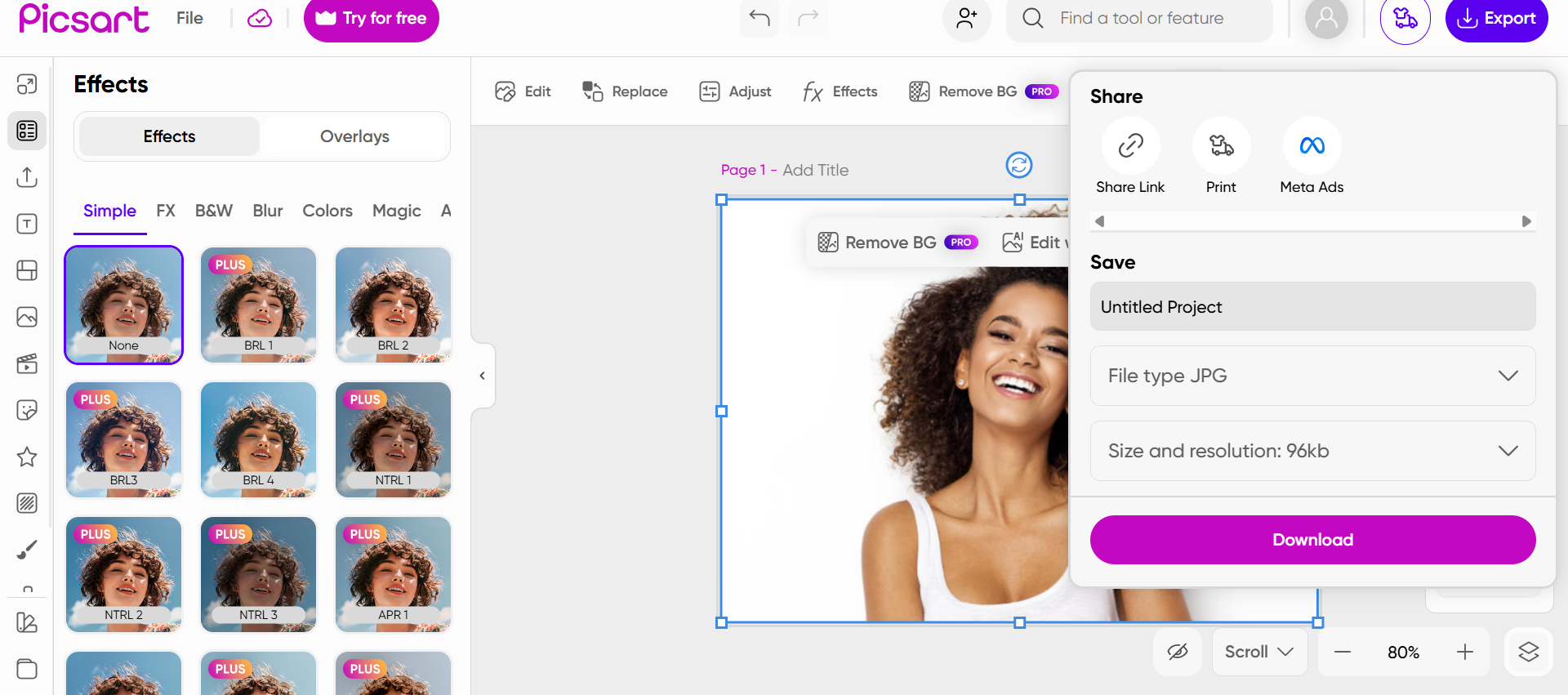Open the File menu

coord(189,18)
